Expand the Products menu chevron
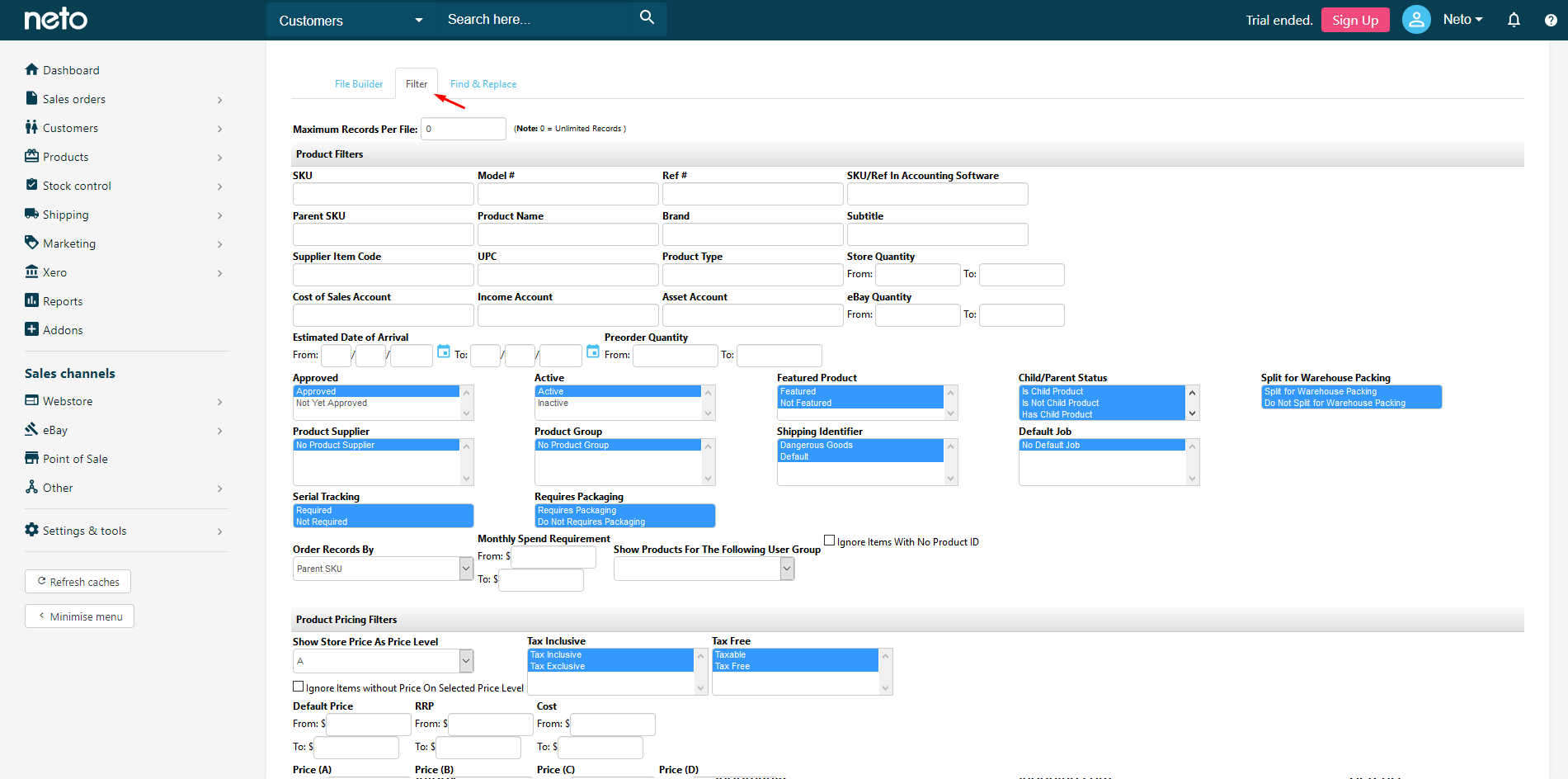Viewport: 1568px width, 779px height. tap(219, 158)
